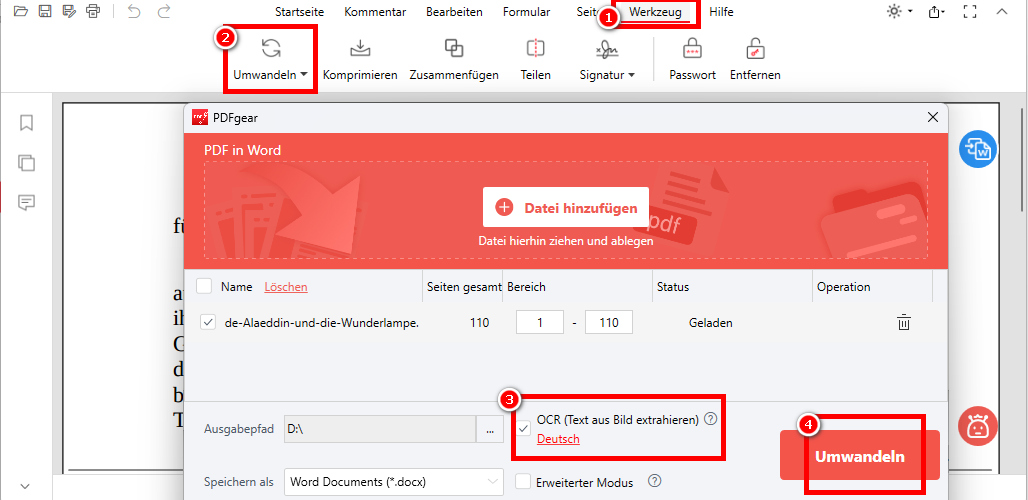Viewport: 1028px width, 500px height.
Task: Click the share export icon
Action: [x=933, y=12]
